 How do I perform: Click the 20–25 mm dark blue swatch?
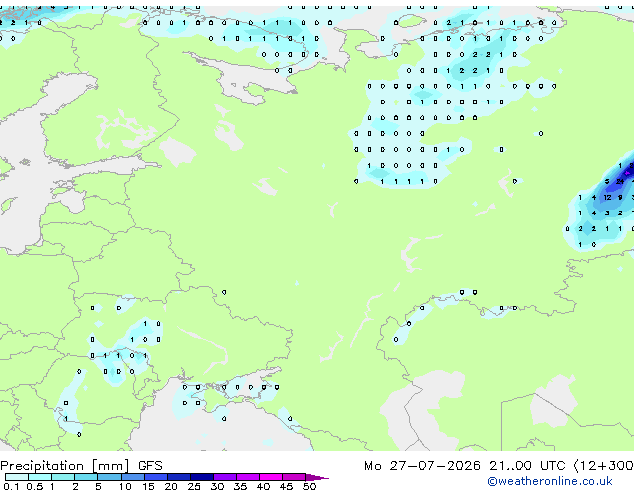[x=179, y=477]
